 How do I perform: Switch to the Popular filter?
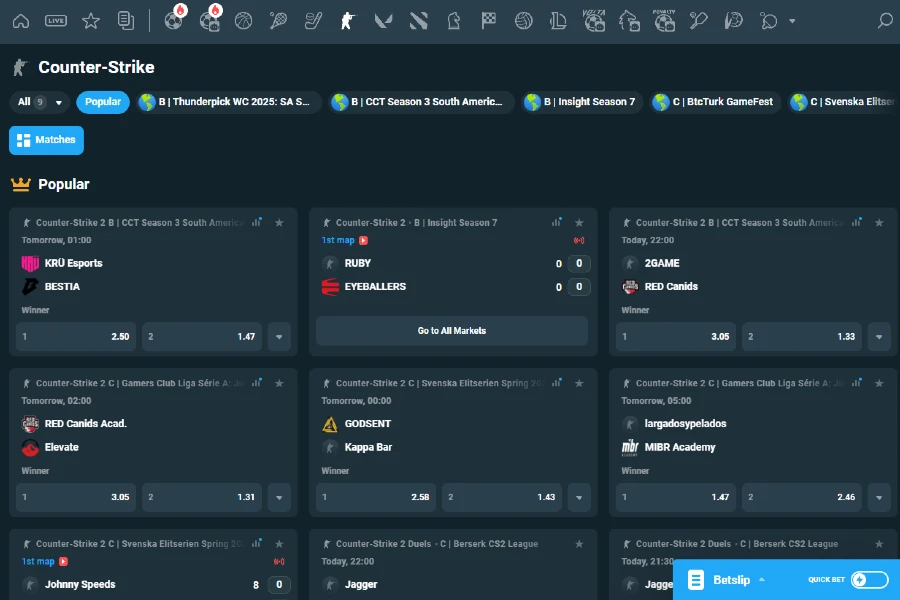click(103, 101)
